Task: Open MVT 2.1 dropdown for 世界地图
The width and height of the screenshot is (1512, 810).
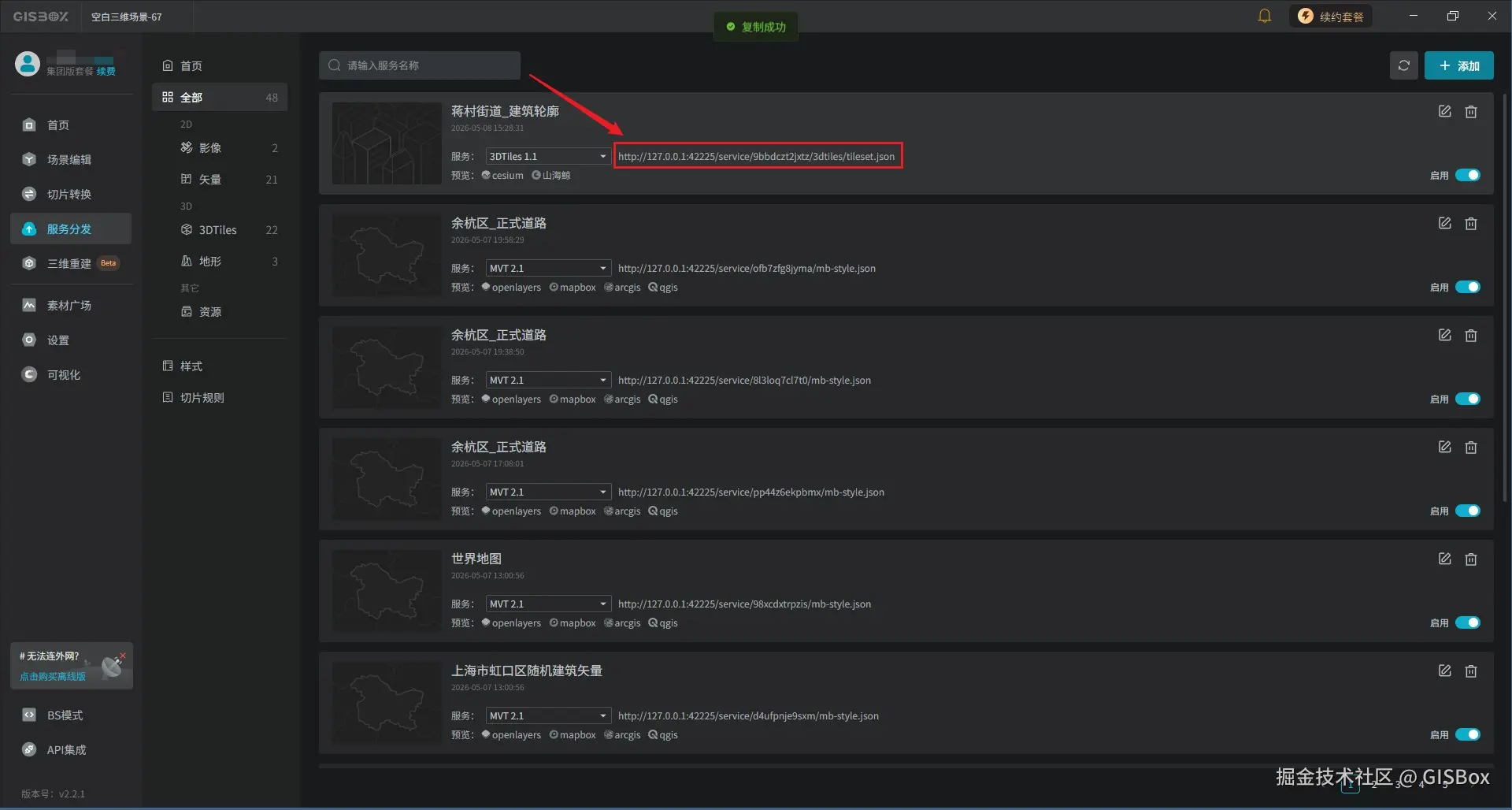Action: (x=548, y=604)
